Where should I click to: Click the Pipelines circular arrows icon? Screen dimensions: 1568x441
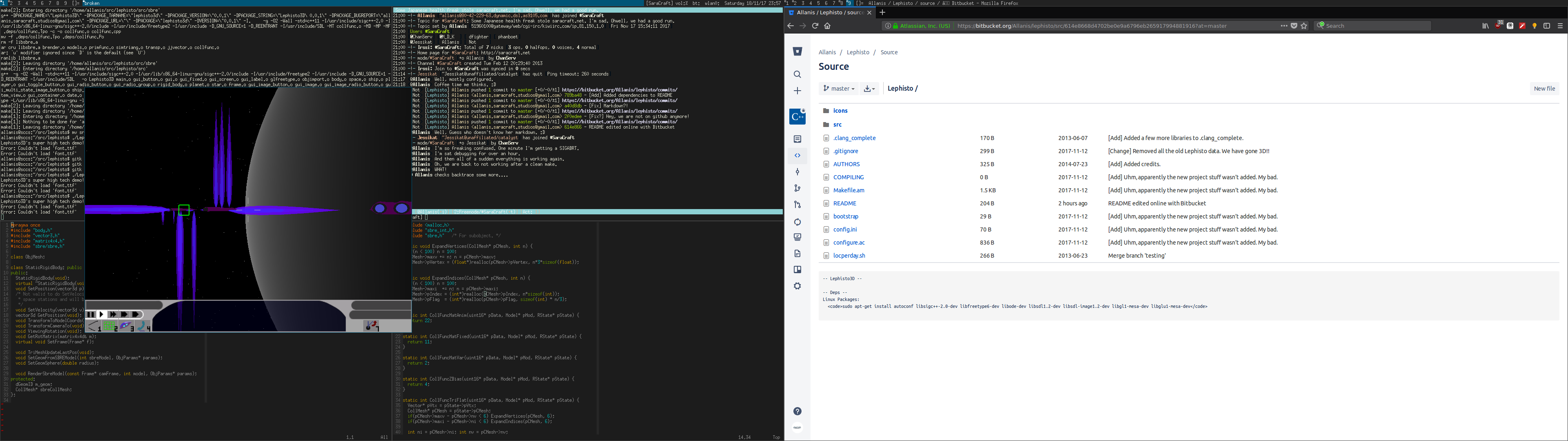[797, 222]
